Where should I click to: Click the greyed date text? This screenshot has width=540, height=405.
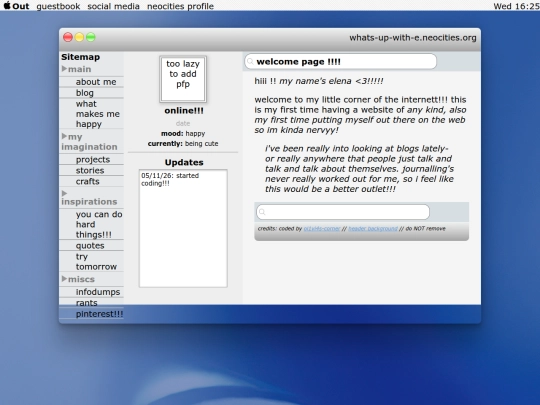(183, 123)
